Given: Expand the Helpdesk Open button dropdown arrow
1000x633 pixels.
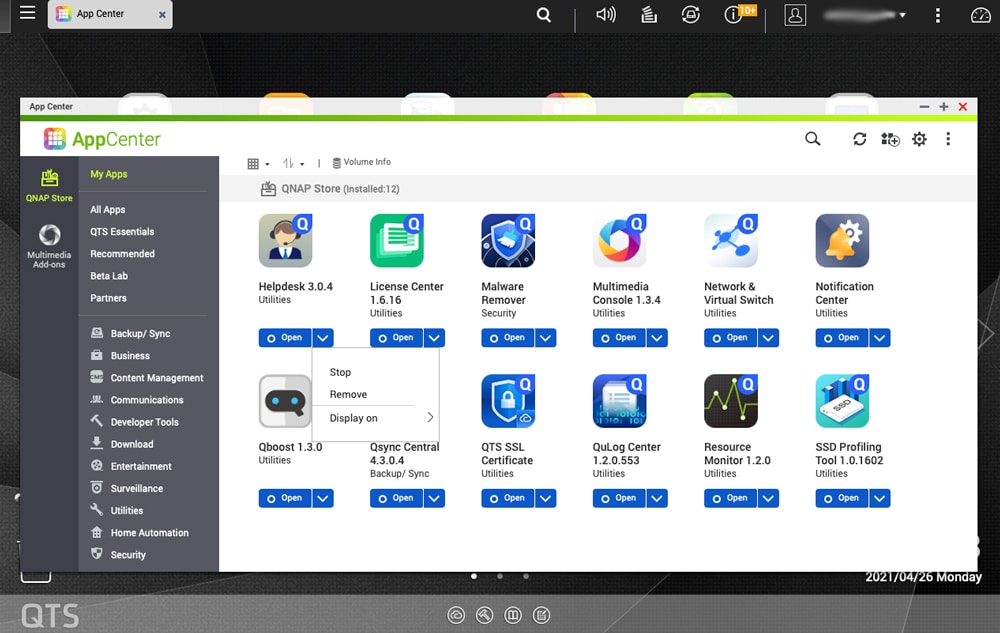Looking at the screenshot, I should [323, 338].
